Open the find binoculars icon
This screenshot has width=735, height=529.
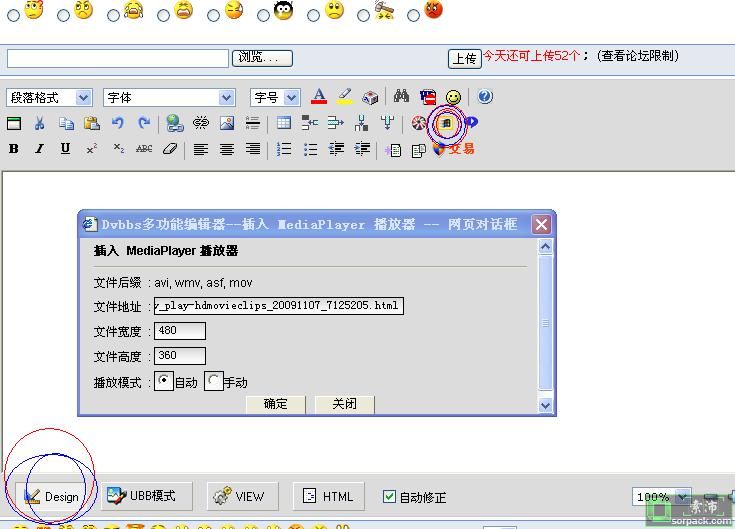coord(401,97)
